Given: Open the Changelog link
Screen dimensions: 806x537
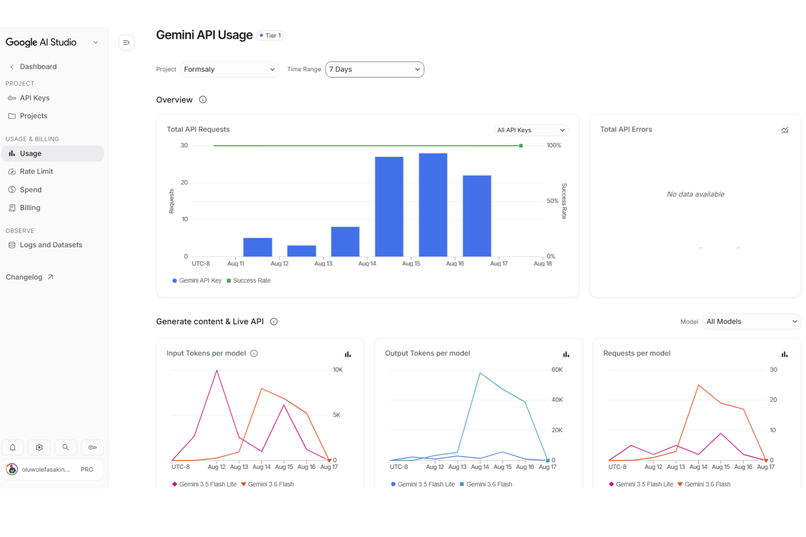Looking at the screenshot, I should tap(29, 277).
